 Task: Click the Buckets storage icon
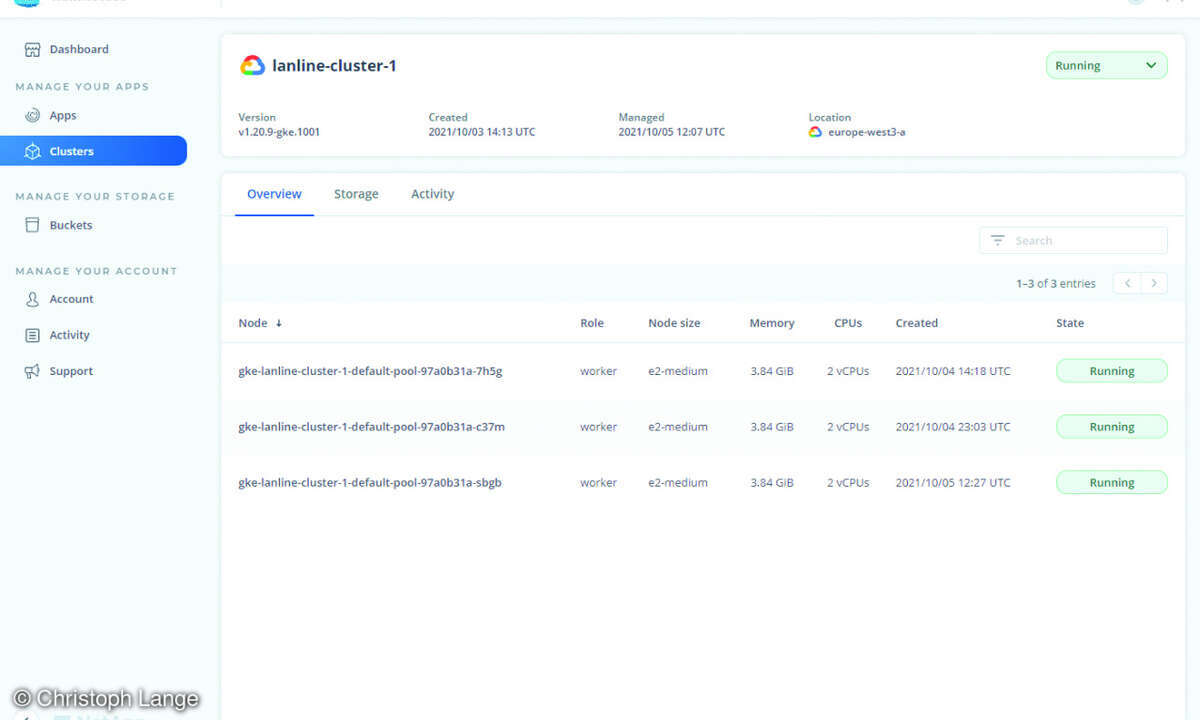coord(32,225)
